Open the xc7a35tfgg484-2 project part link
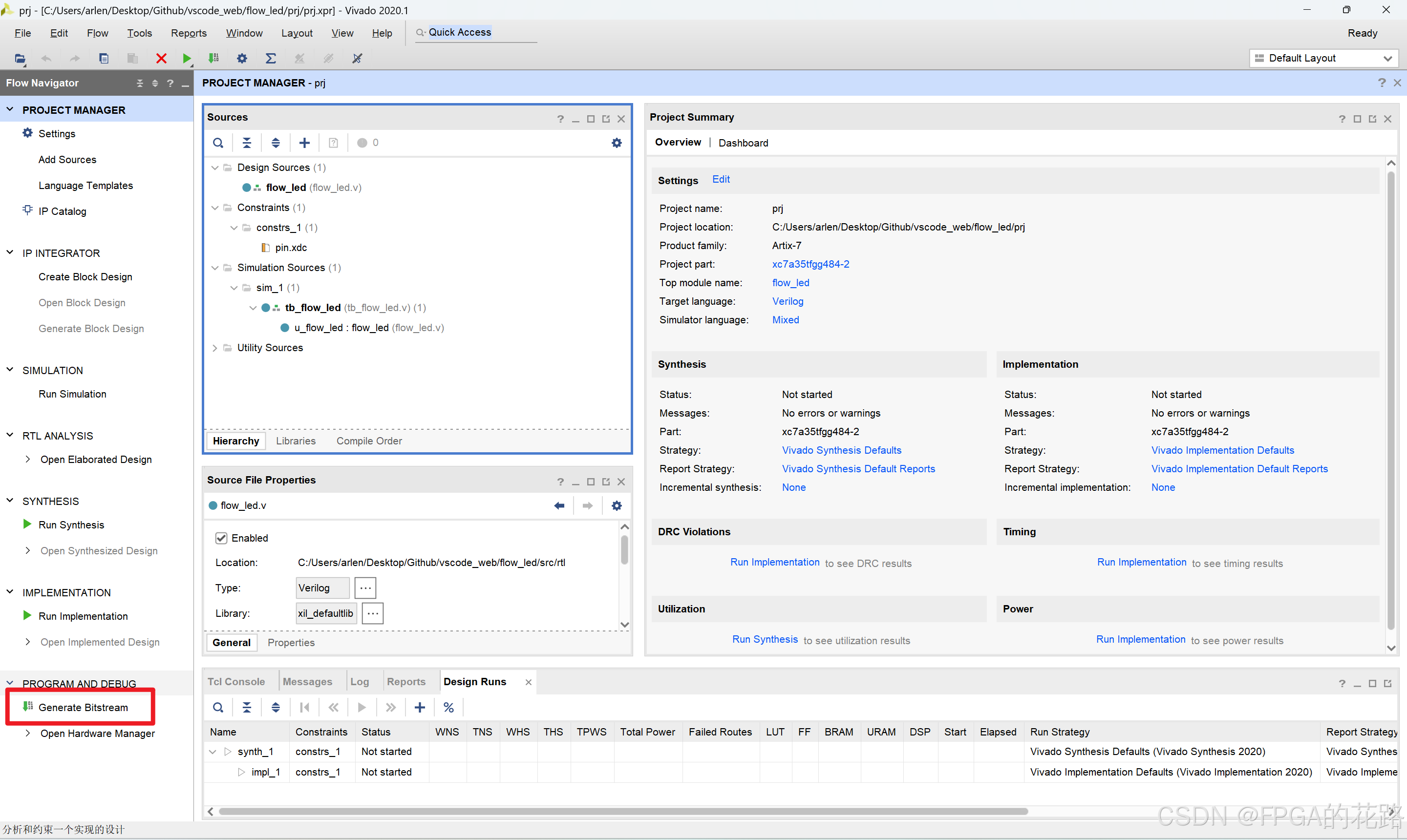 point(811,264)
